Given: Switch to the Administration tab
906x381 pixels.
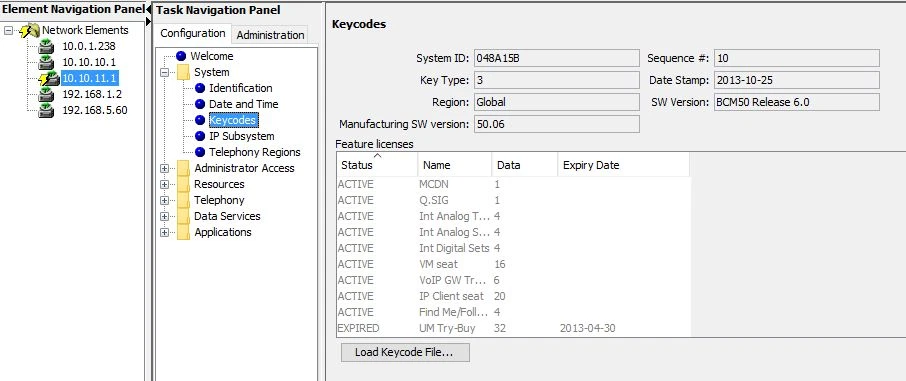Looking at the screenshot, I should coord(270,35).
